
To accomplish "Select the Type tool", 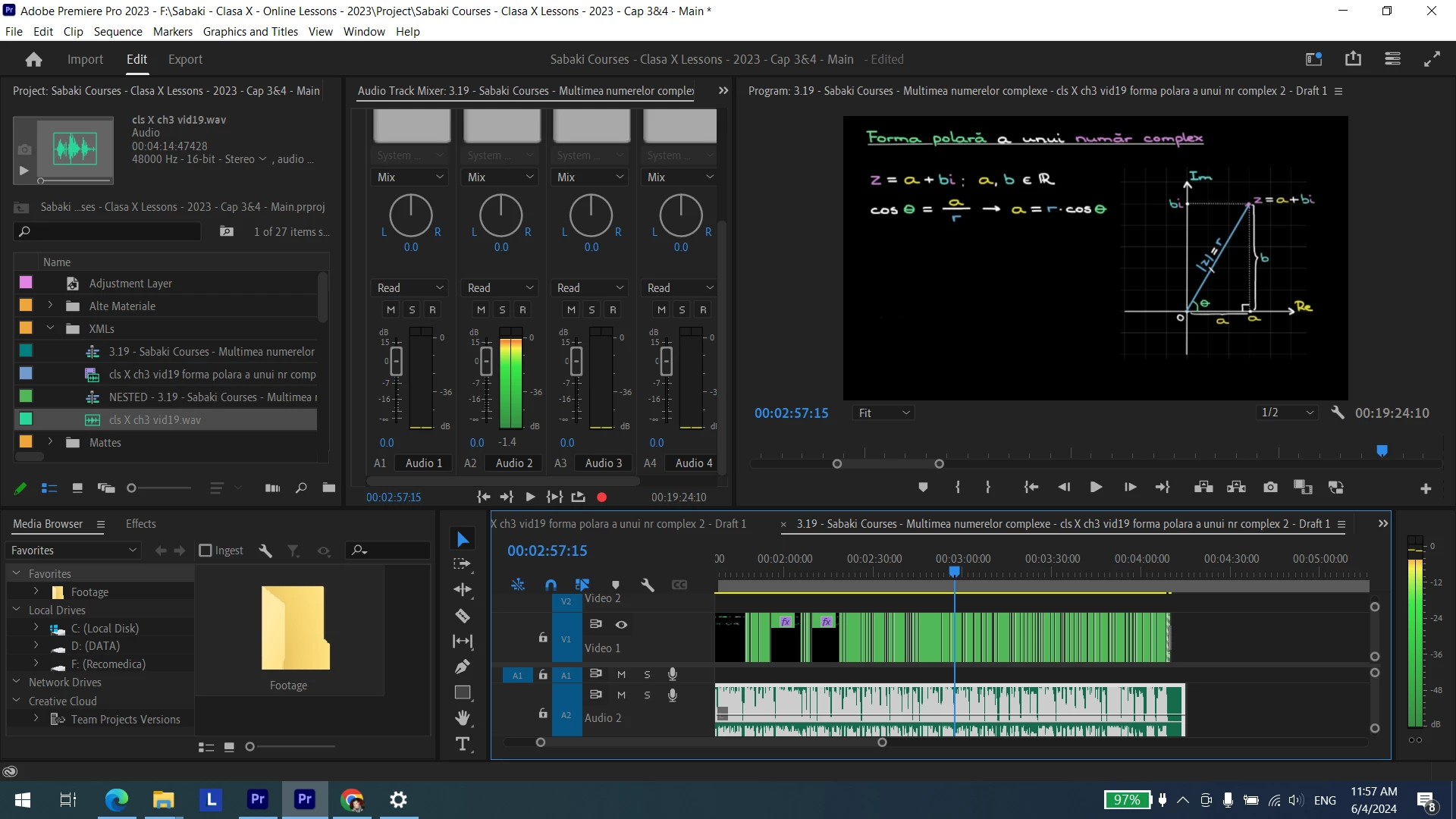I will pos(463,744).
